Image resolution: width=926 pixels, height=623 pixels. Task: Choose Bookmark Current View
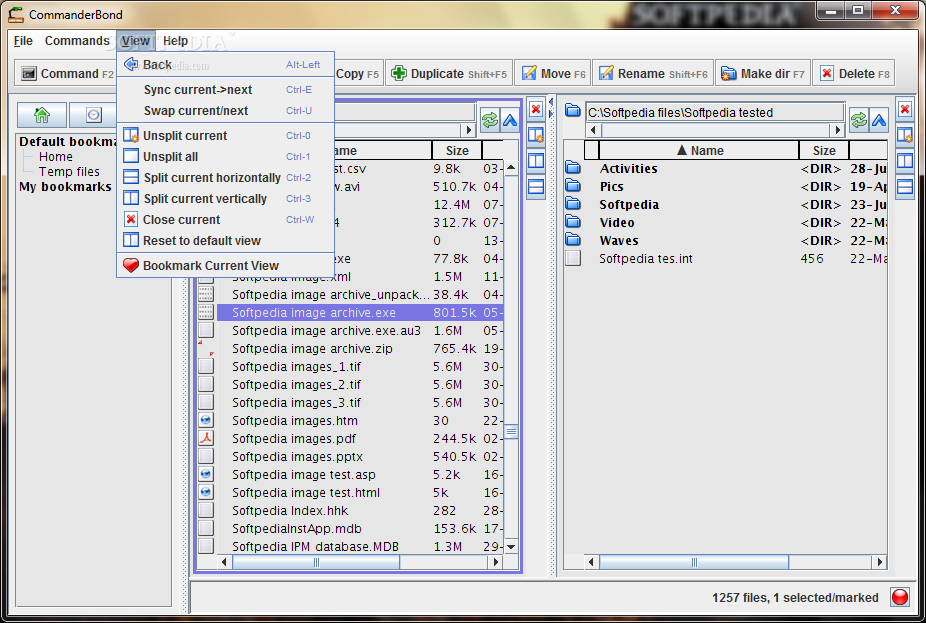[x=226, y=266]
